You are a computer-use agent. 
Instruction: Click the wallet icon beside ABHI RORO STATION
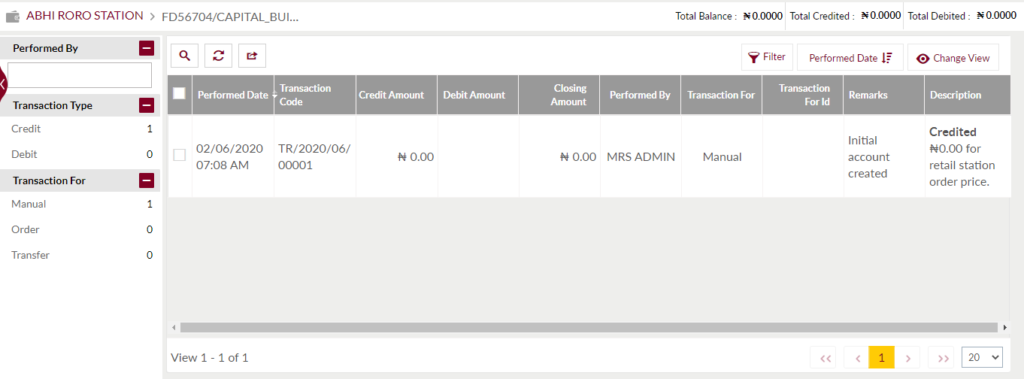coord(12,16)
